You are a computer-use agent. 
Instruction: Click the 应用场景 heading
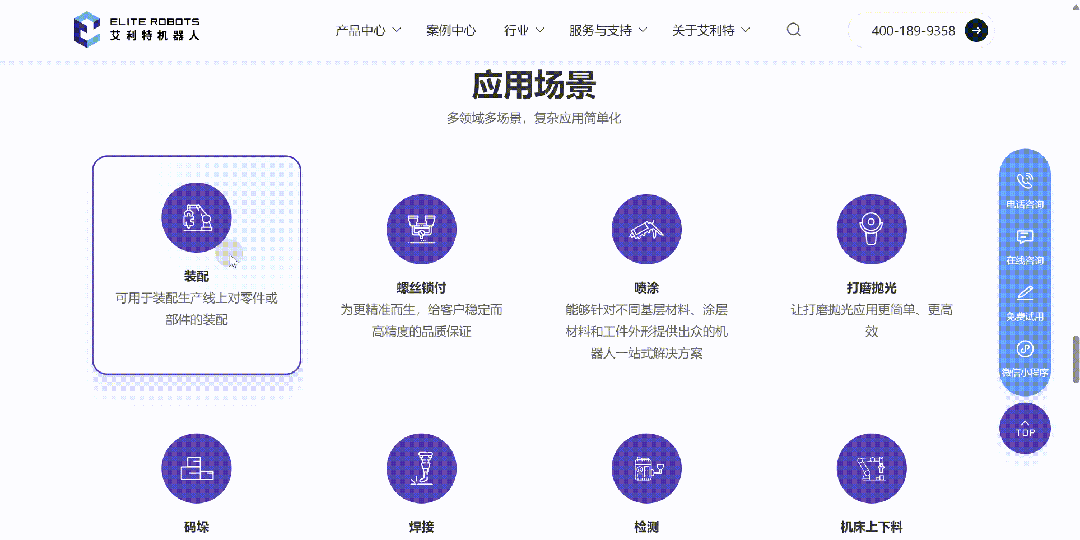pos(534,86)
